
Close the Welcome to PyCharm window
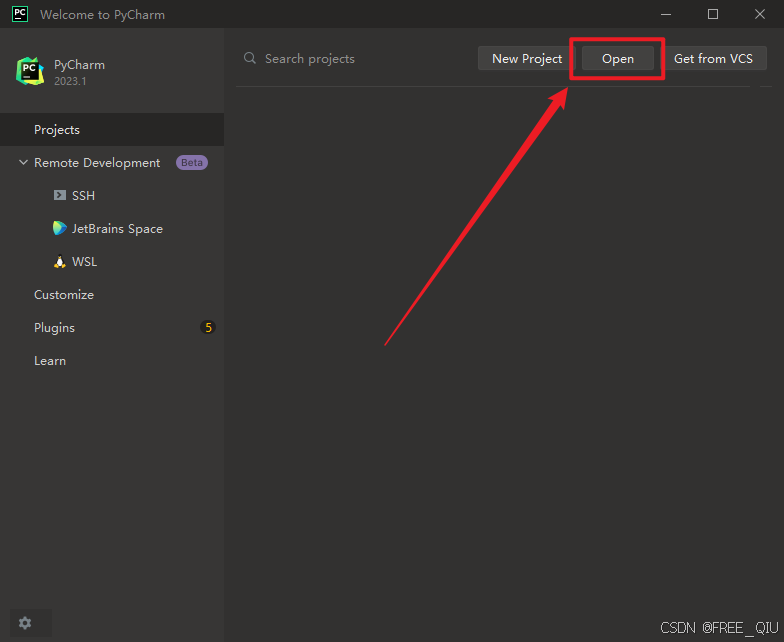[x=760, y=14]
